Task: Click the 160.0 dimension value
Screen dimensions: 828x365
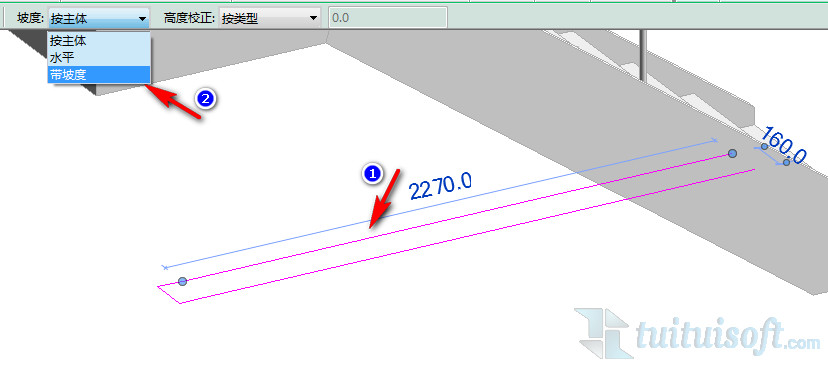Action: [x=785, y=145]
